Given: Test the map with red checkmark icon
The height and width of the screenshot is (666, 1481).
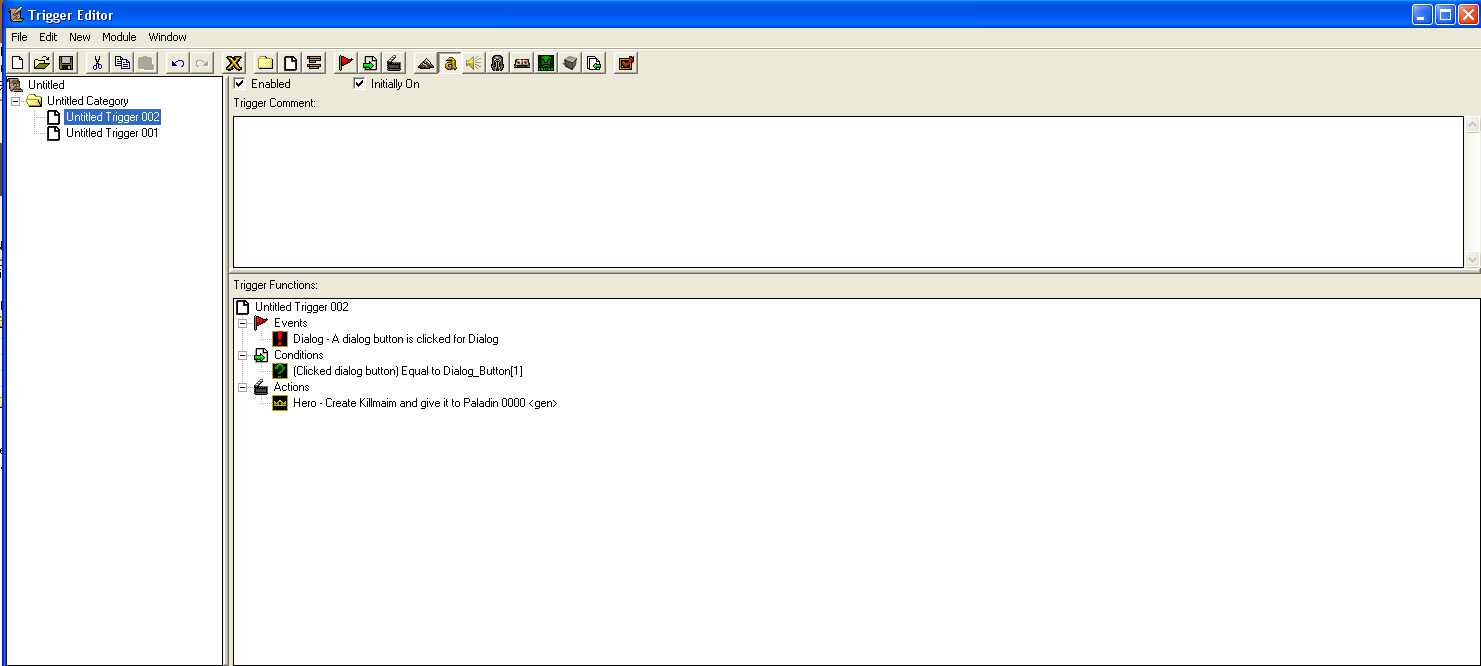Looking at the screenshot, I should [x=626, y=63].
